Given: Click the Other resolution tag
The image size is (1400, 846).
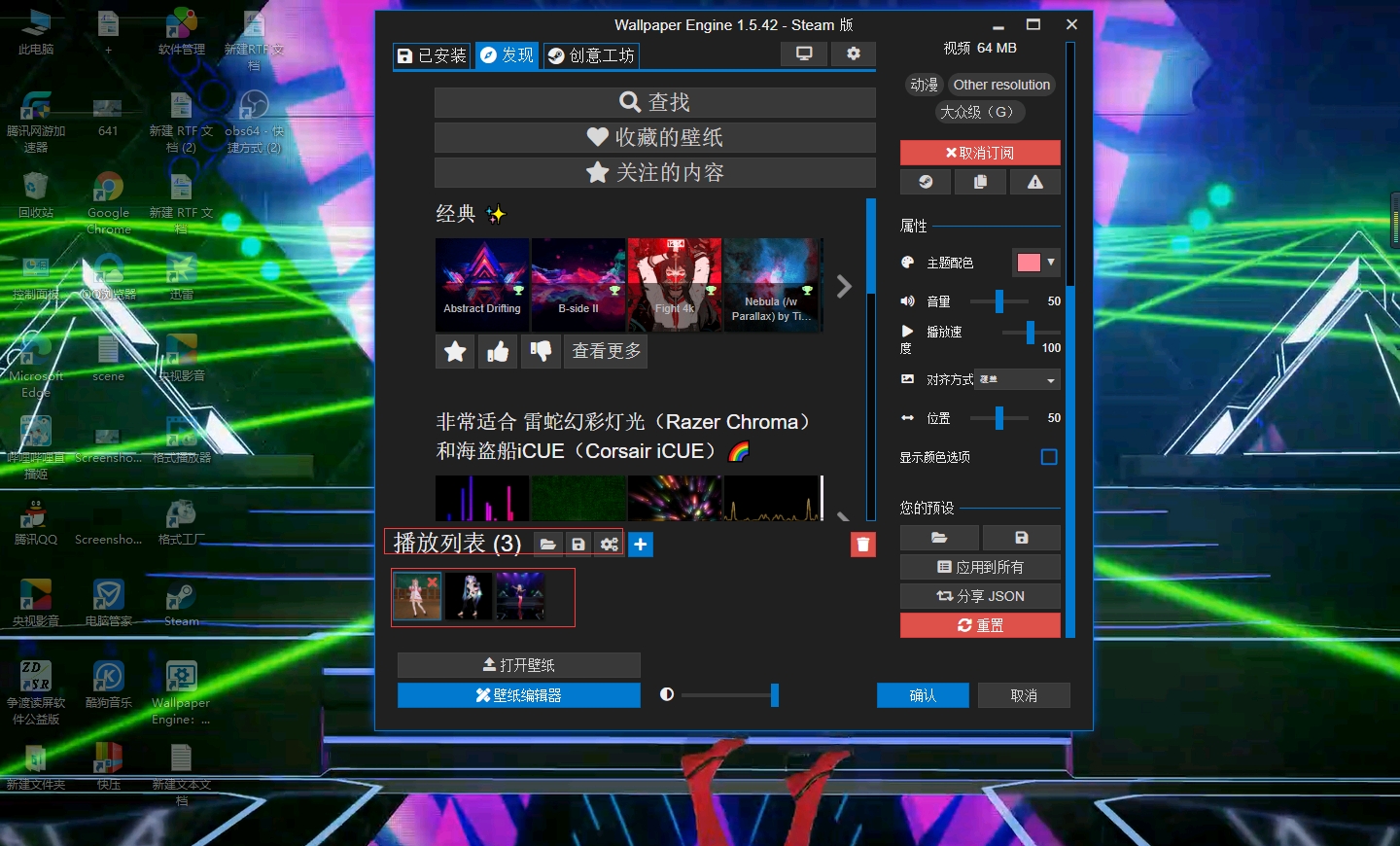Looking at the screenshot, I should click(1001, 85).
